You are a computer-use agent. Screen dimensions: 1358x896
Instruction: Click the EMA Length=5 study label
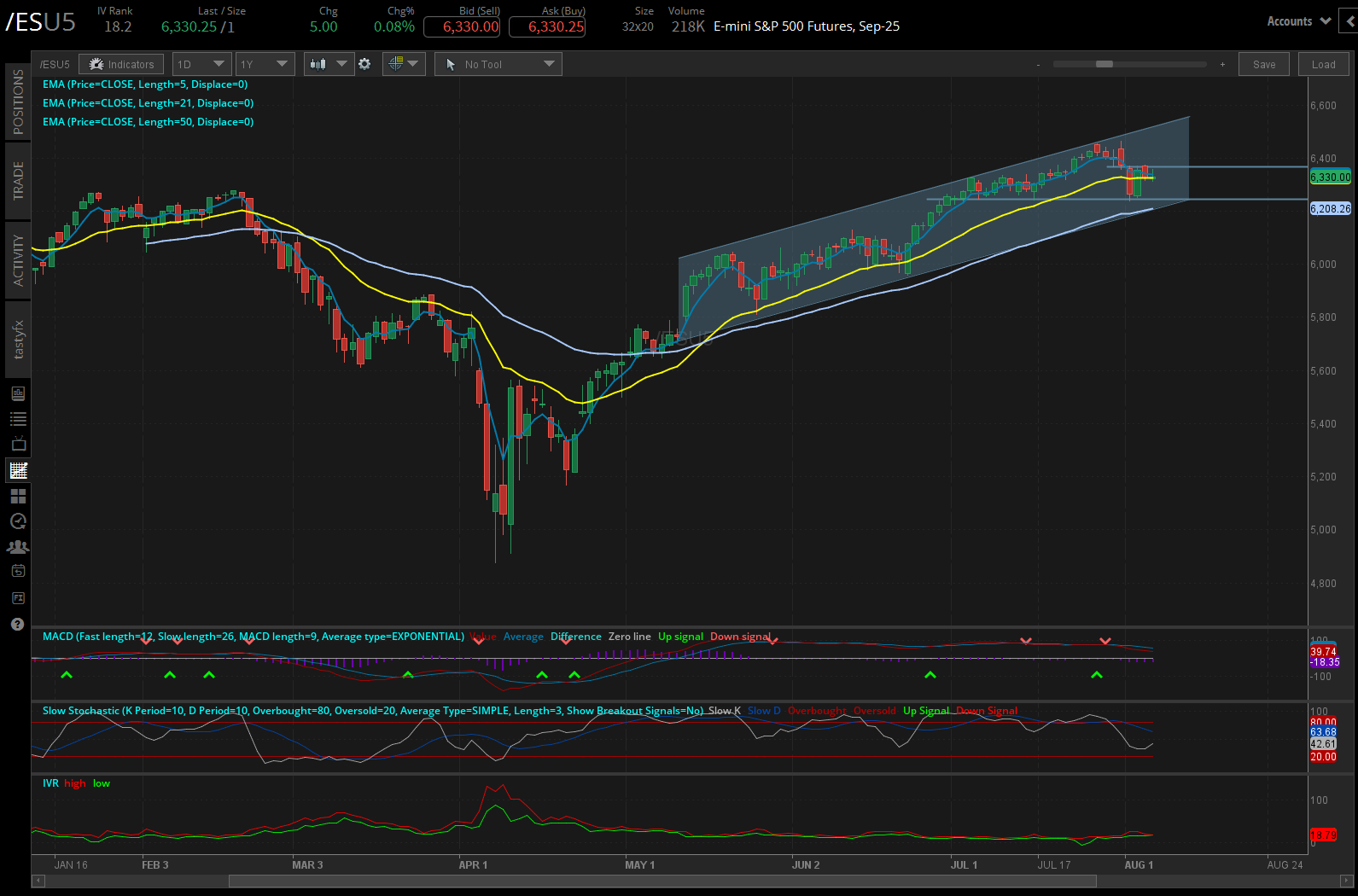tap(145, 84)
